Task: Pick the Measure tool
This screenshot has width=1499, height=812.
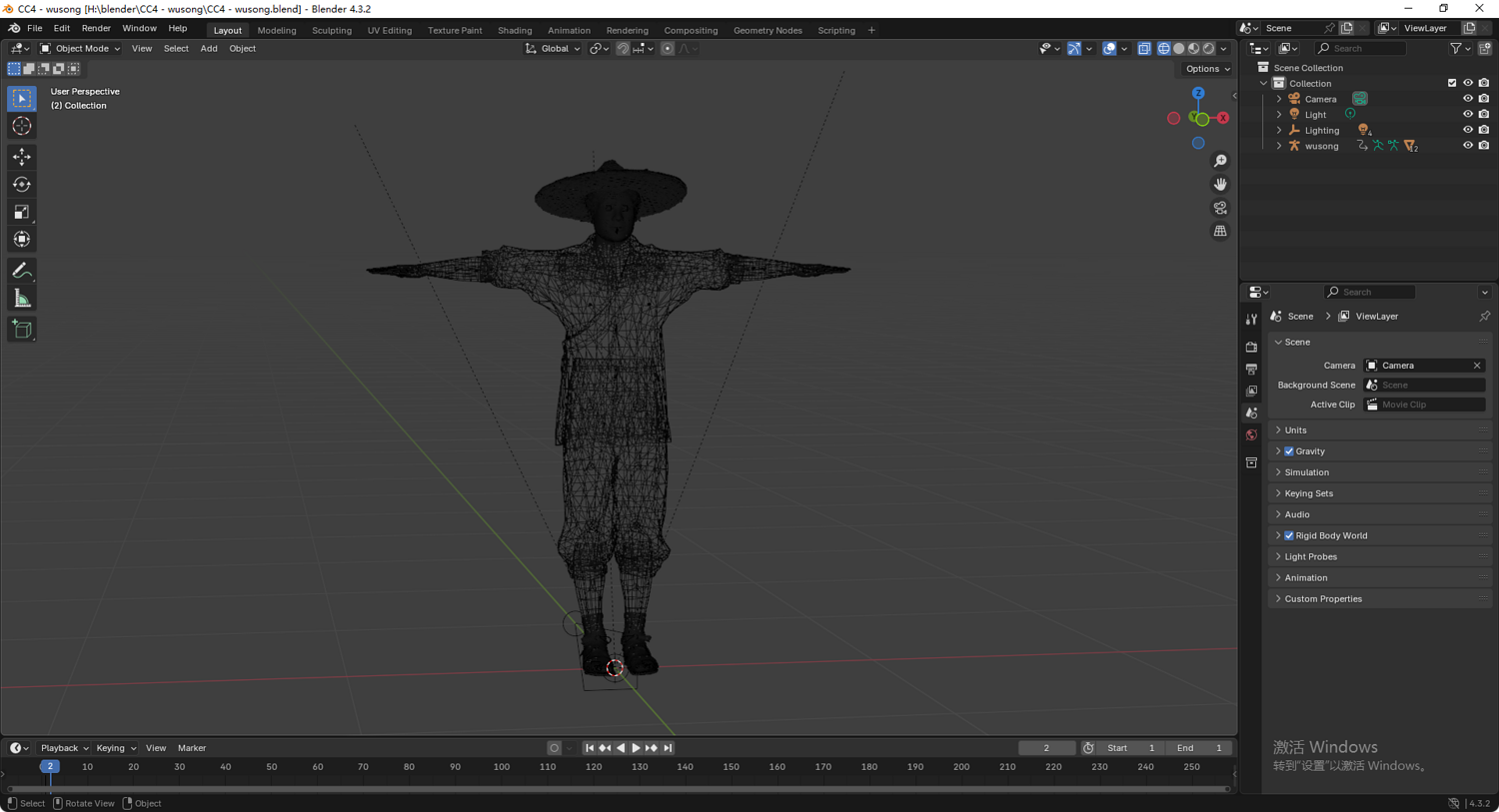Action: click(22, 299)
